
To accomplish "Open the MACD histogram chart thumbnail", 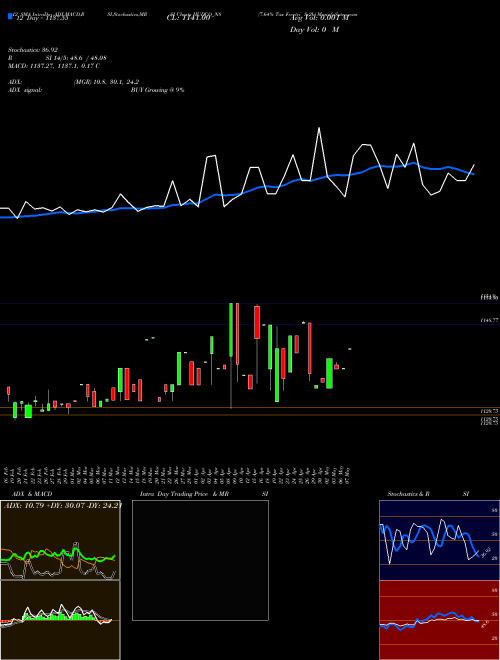I will pos(60,620).
